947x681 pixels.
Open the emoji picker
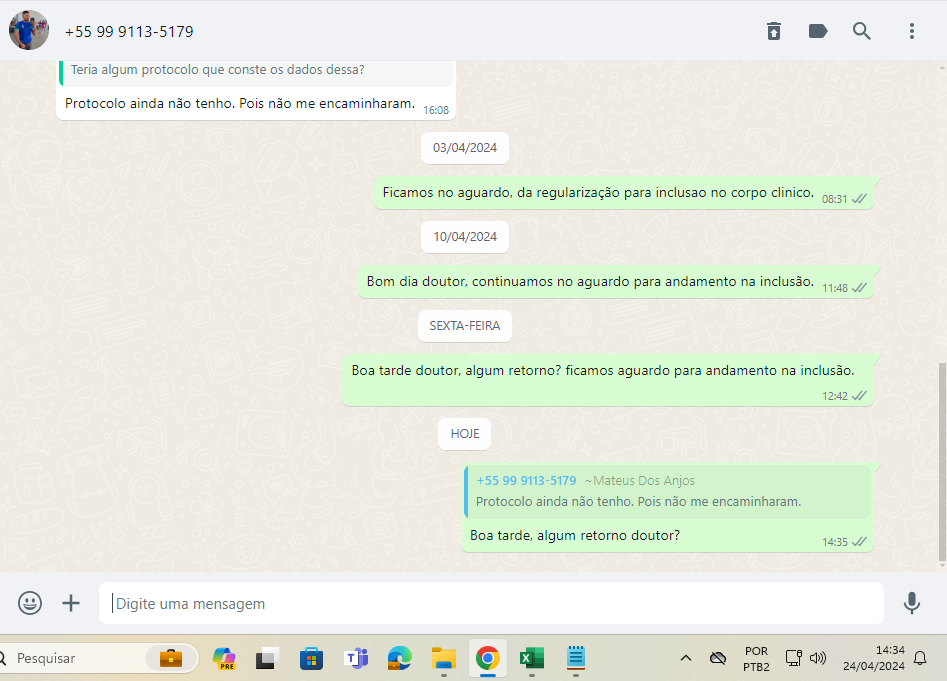click(30, 603)
